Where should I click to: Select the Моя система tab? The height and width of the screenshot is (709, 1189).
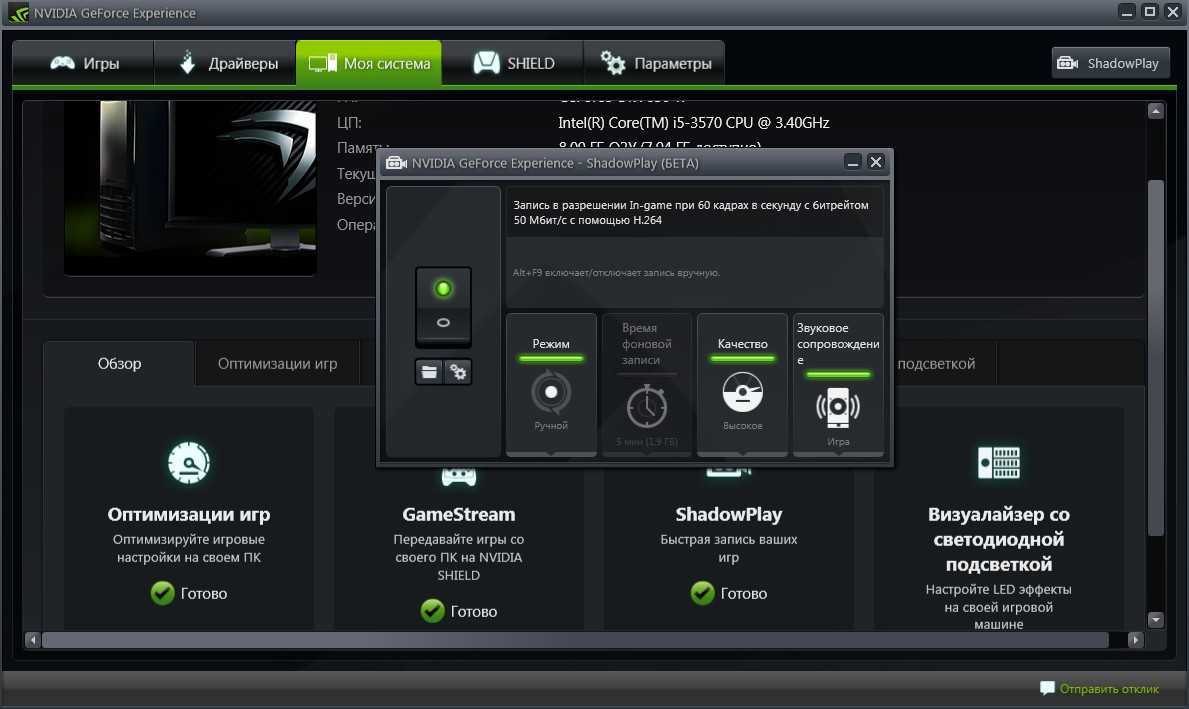369,64
